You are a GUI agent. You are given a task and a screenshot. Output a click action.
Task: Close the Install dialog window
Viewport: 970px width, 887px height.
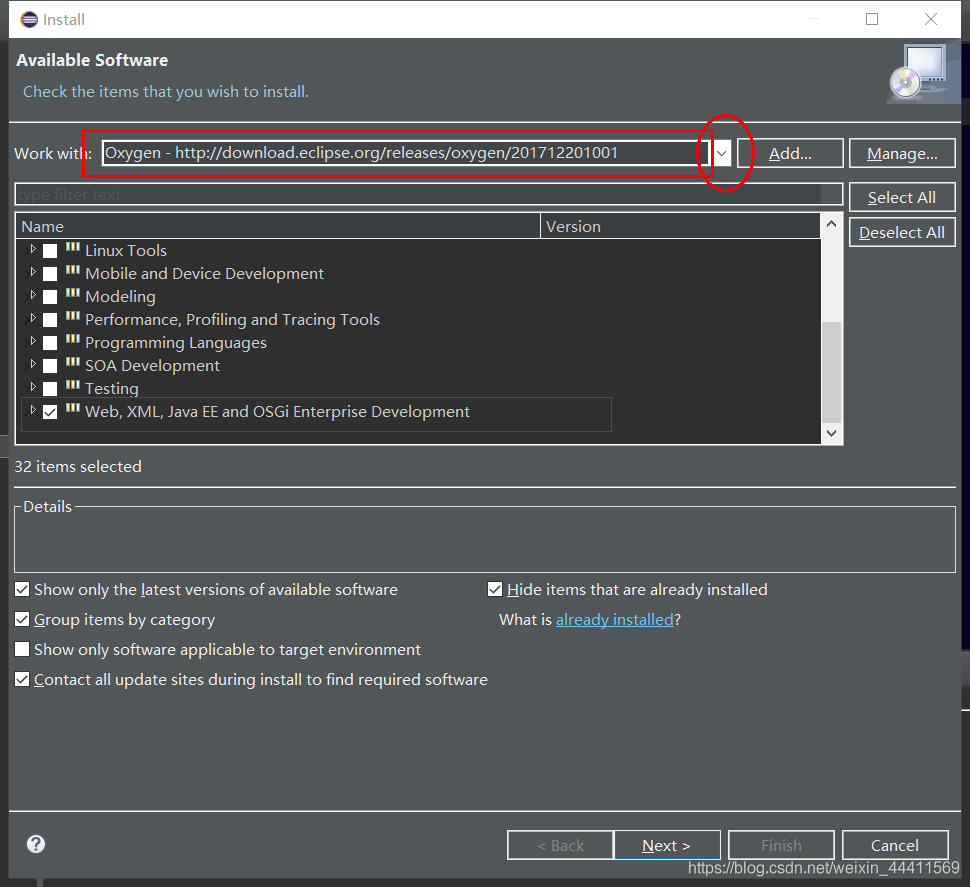(x=930, y=19)
